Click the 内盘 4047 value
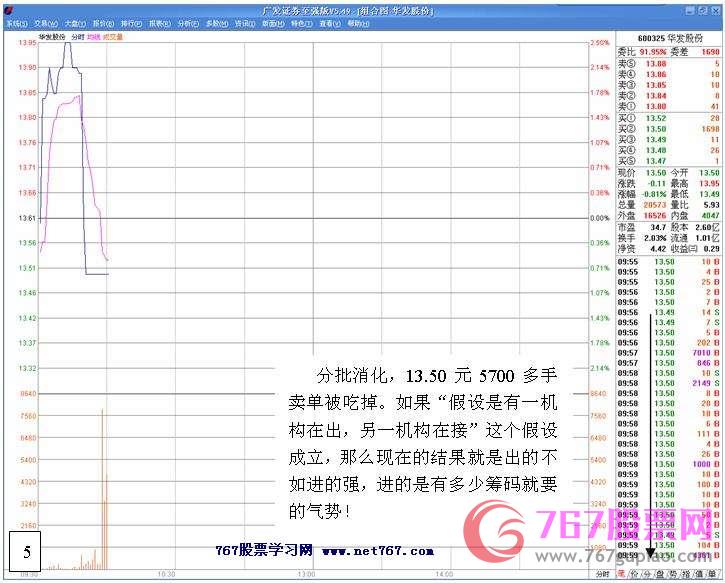 [x=710, y=215]
